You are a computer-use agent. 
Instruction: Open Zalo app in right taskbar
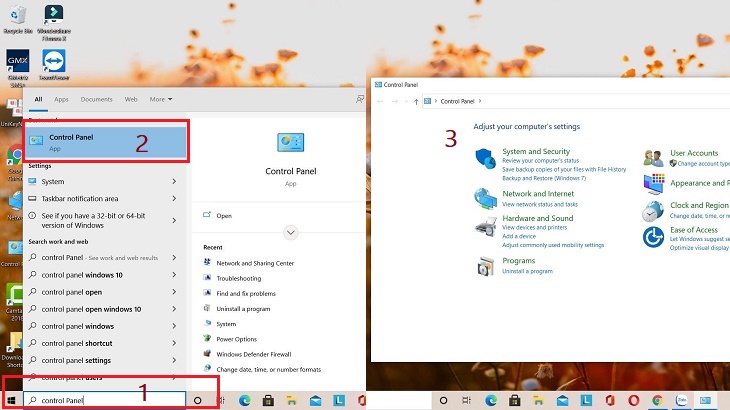681,400
